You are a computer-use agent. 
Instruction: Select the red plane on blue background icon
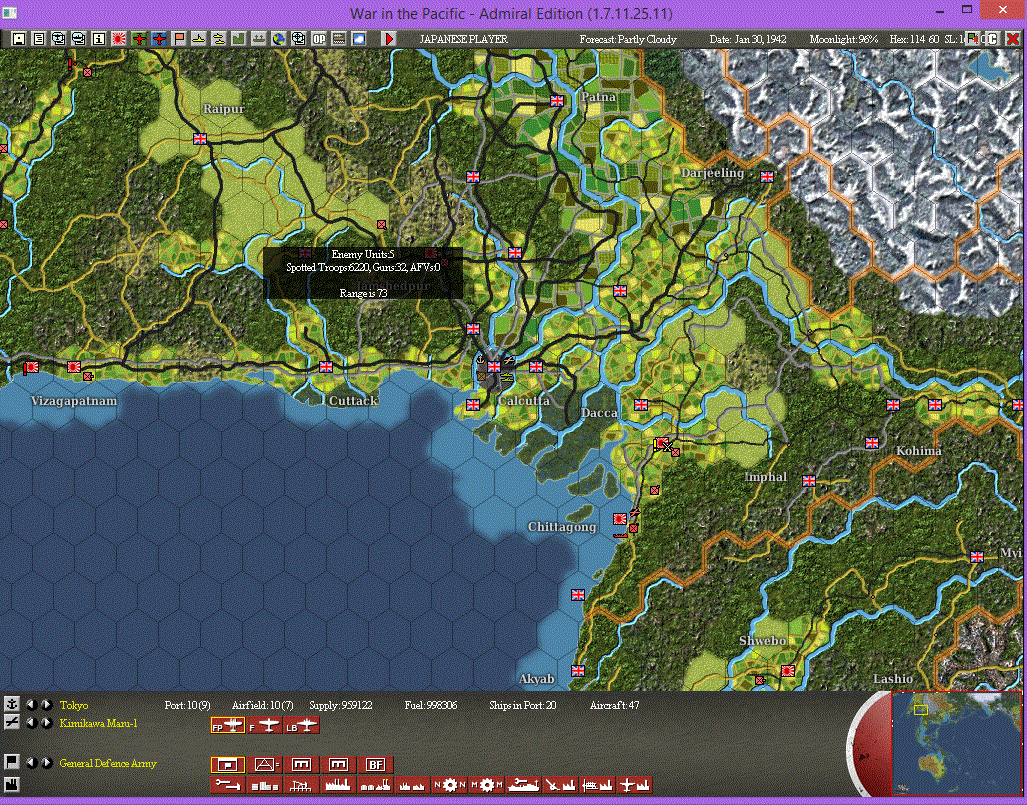tap(159, 39)
